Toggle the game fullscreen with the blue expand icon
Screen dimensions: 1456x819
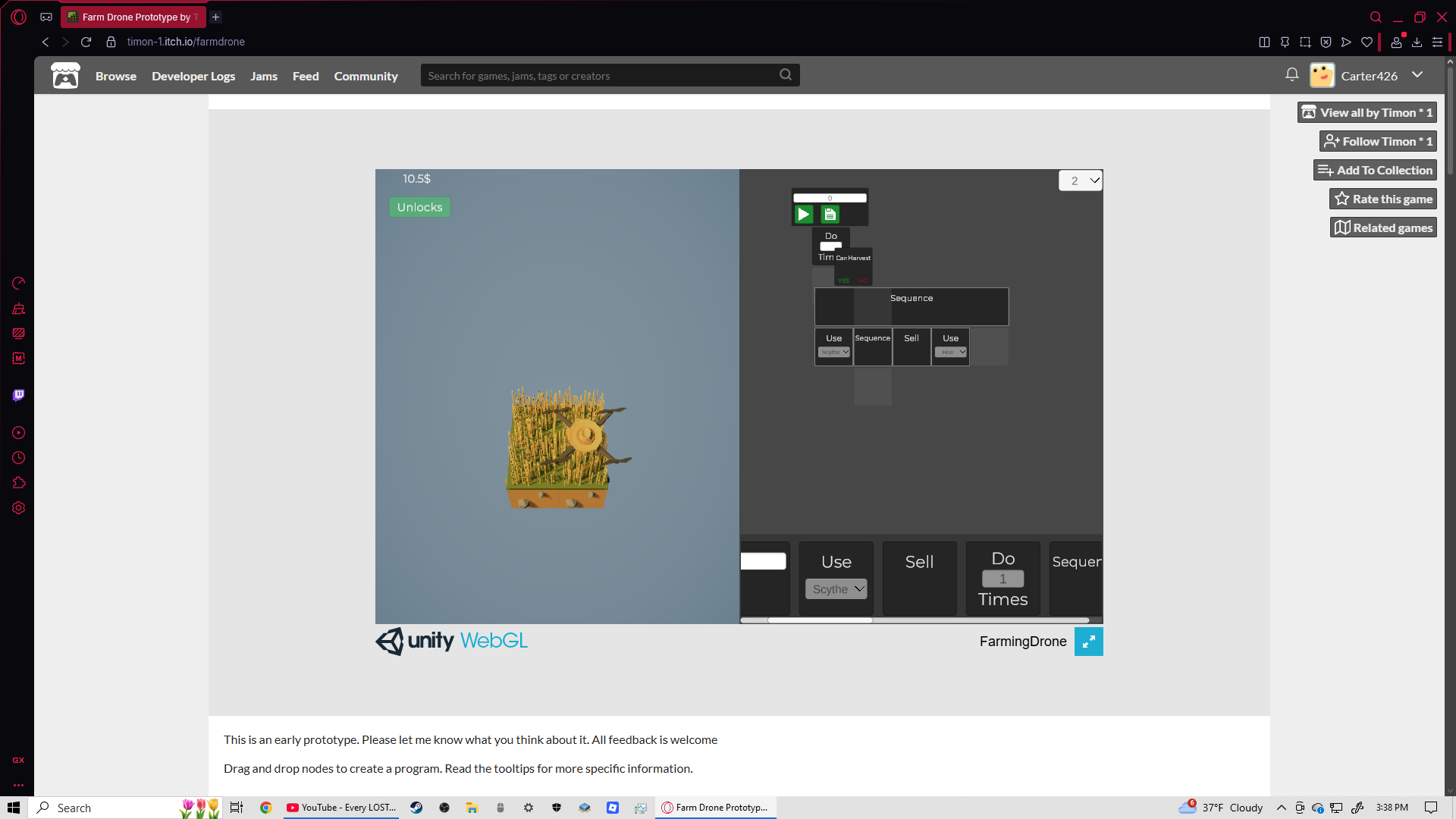(1088, 642)
